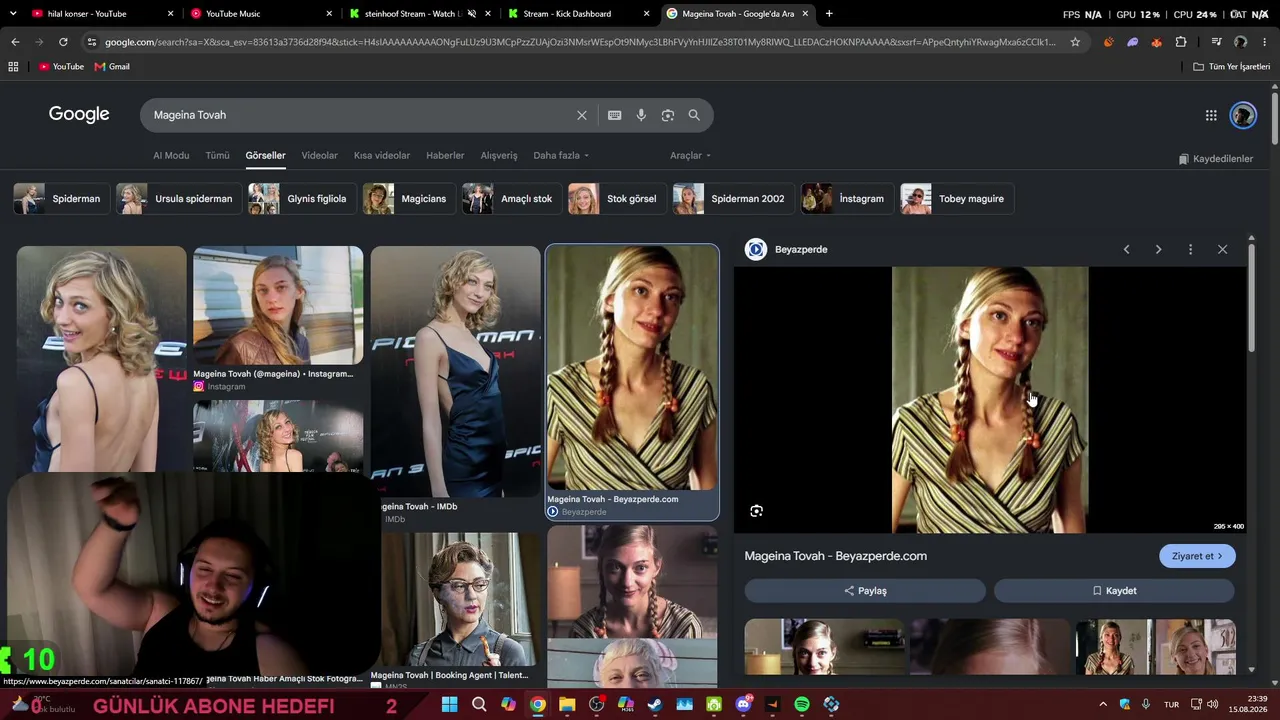Switch to the YouTube Music tab
1280x720 pixels.
pyautogui.click(x=260, y=14)
